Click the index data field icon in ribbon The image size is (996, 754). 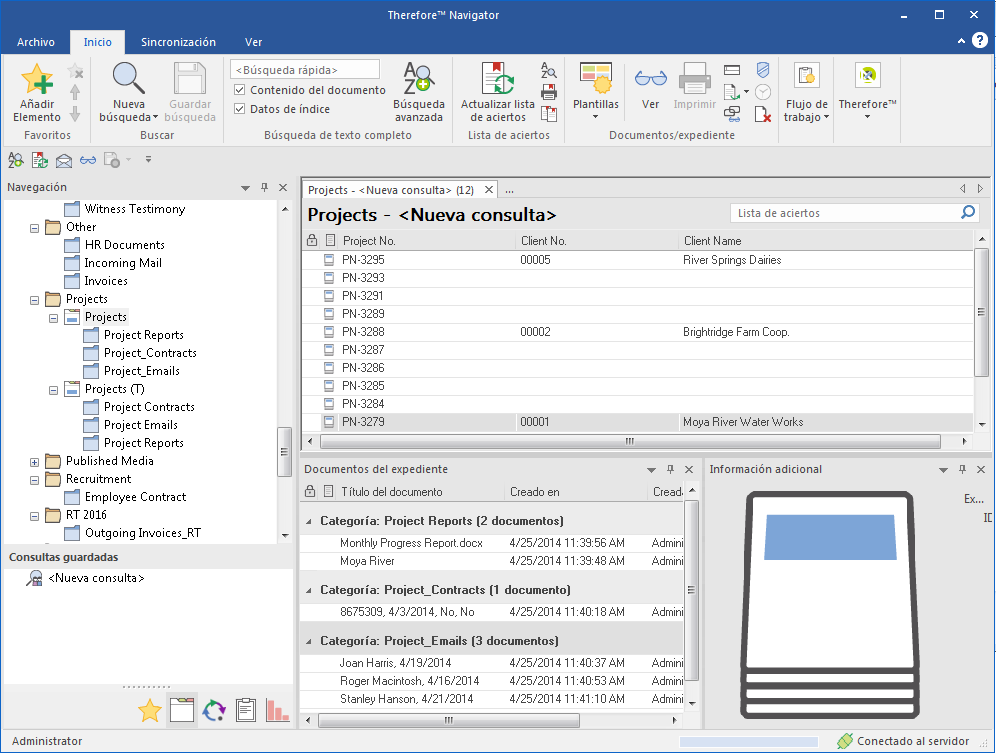(732, 70)
